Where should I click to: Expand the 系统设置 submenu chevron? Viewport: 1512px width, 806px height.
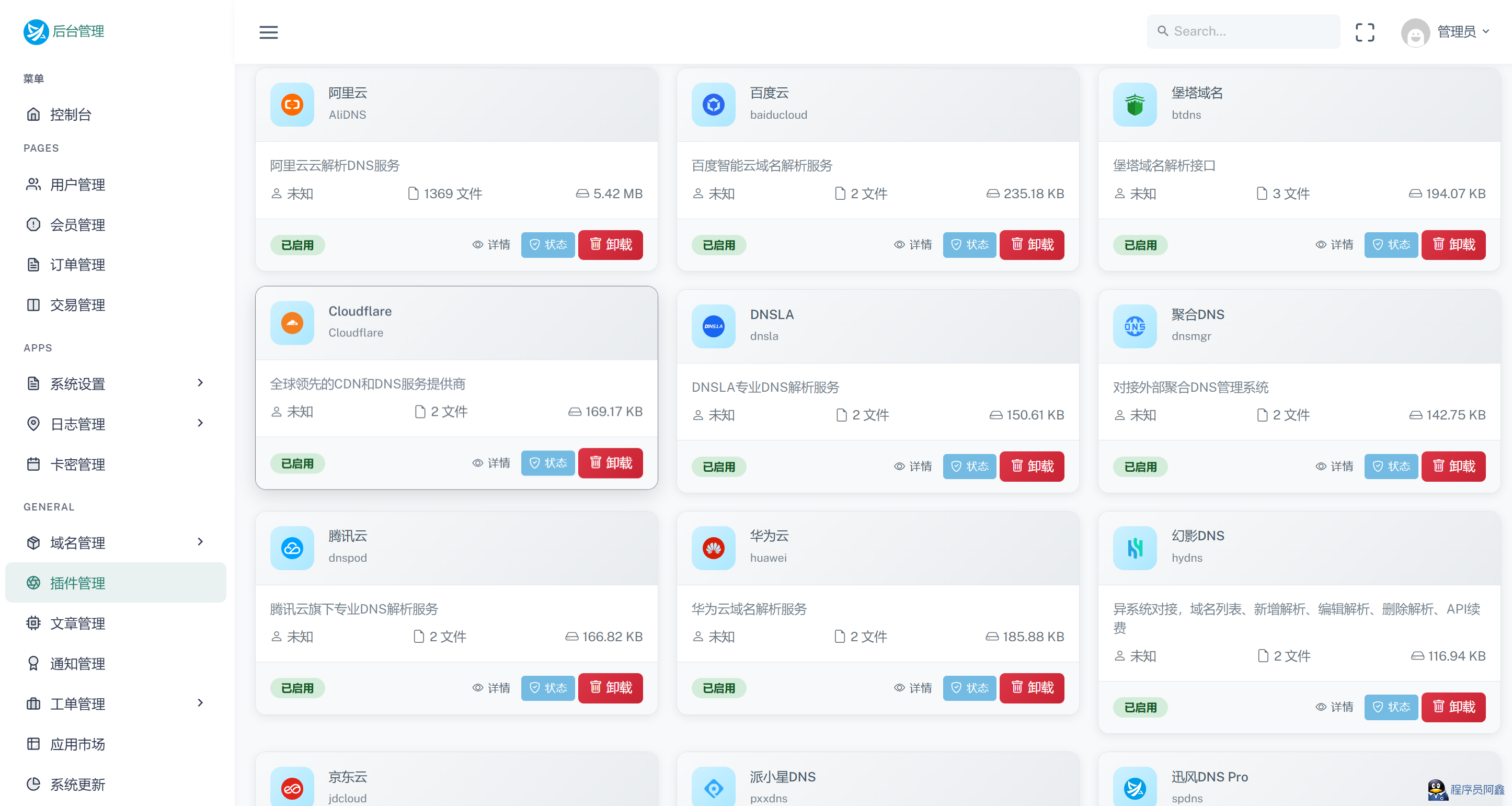pyautogui.click(x=200, y=383)
